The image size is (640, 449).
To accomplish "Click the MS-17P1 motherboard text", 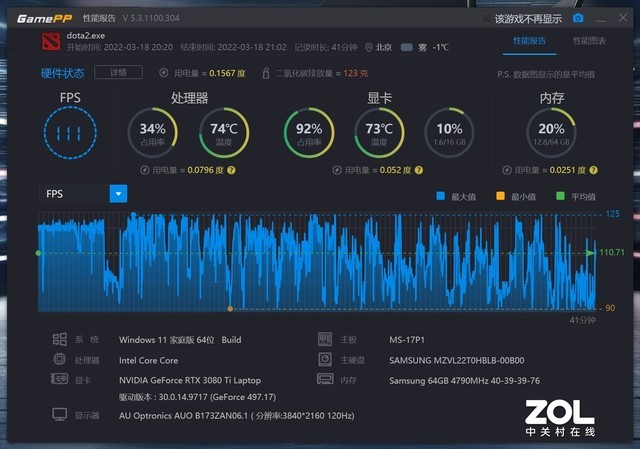I will pyautogui.click(x=407, y=340).
